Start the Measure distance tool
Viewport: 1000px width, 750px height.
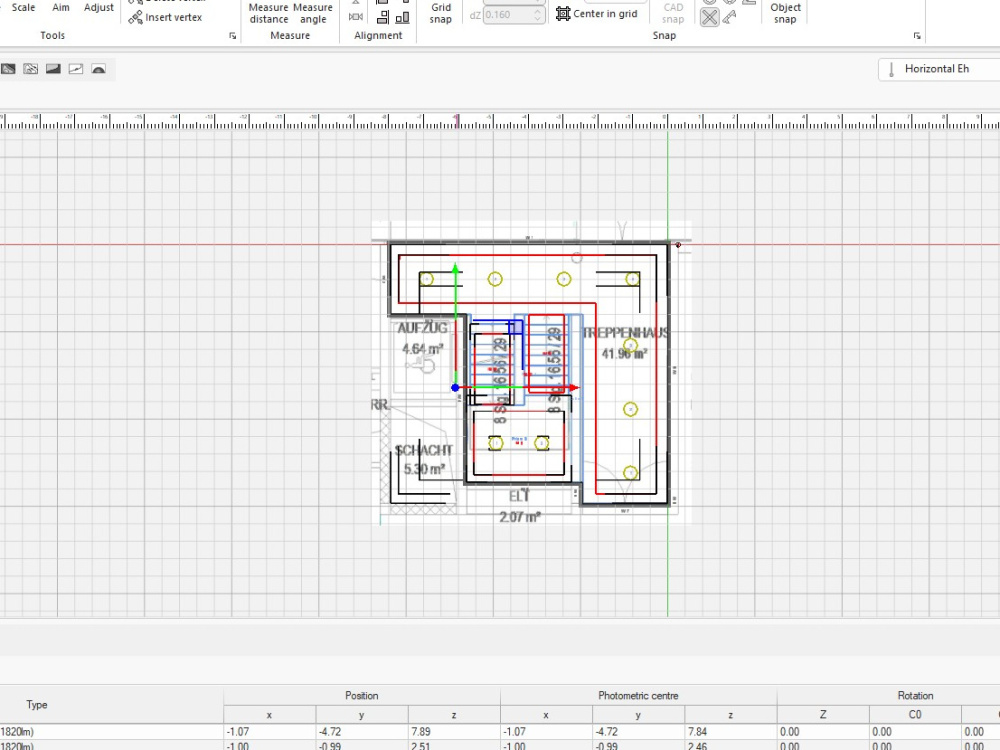click(268, 13)
